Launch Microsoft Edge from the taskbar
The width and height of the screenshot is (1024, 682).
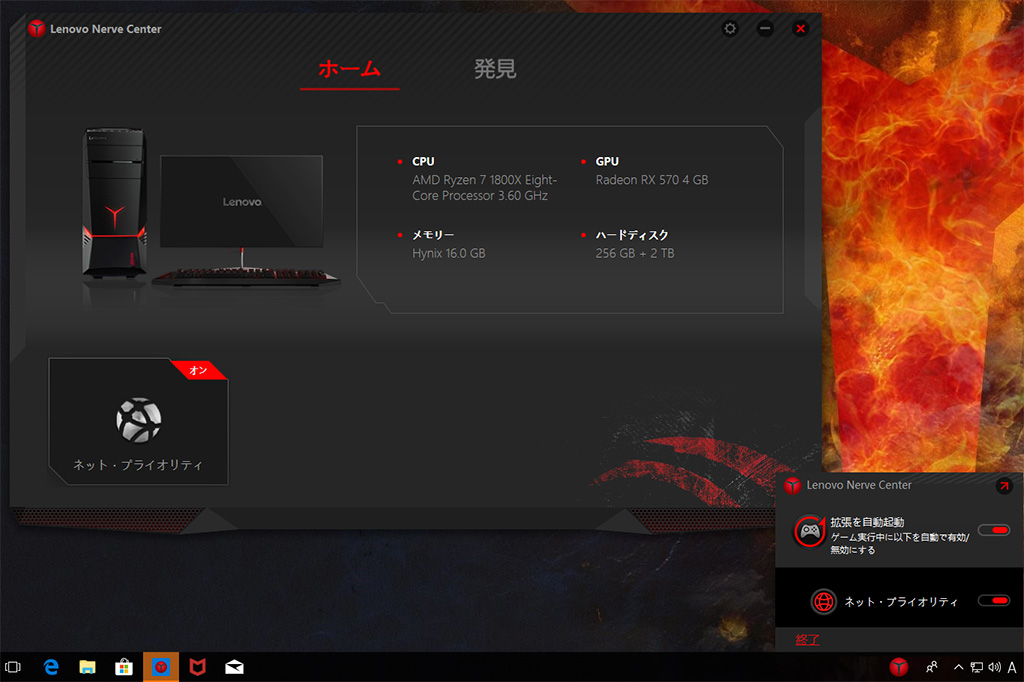[x=50, y=666]
